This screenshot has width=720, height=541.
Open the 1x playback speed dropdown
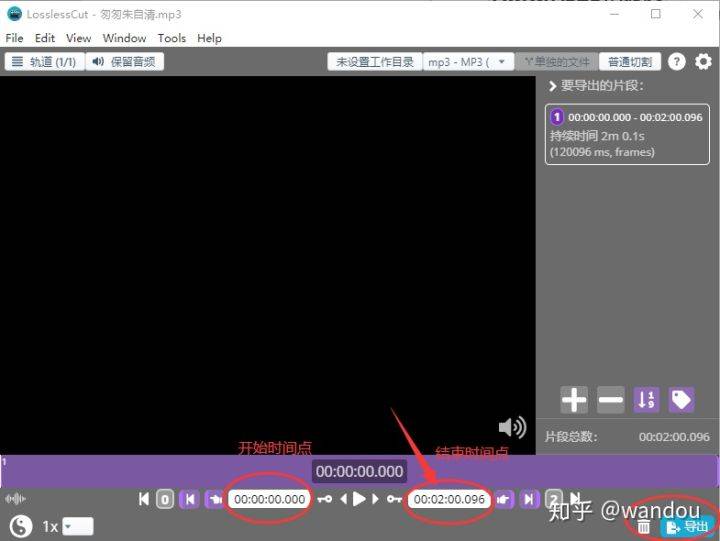[78, 527]
